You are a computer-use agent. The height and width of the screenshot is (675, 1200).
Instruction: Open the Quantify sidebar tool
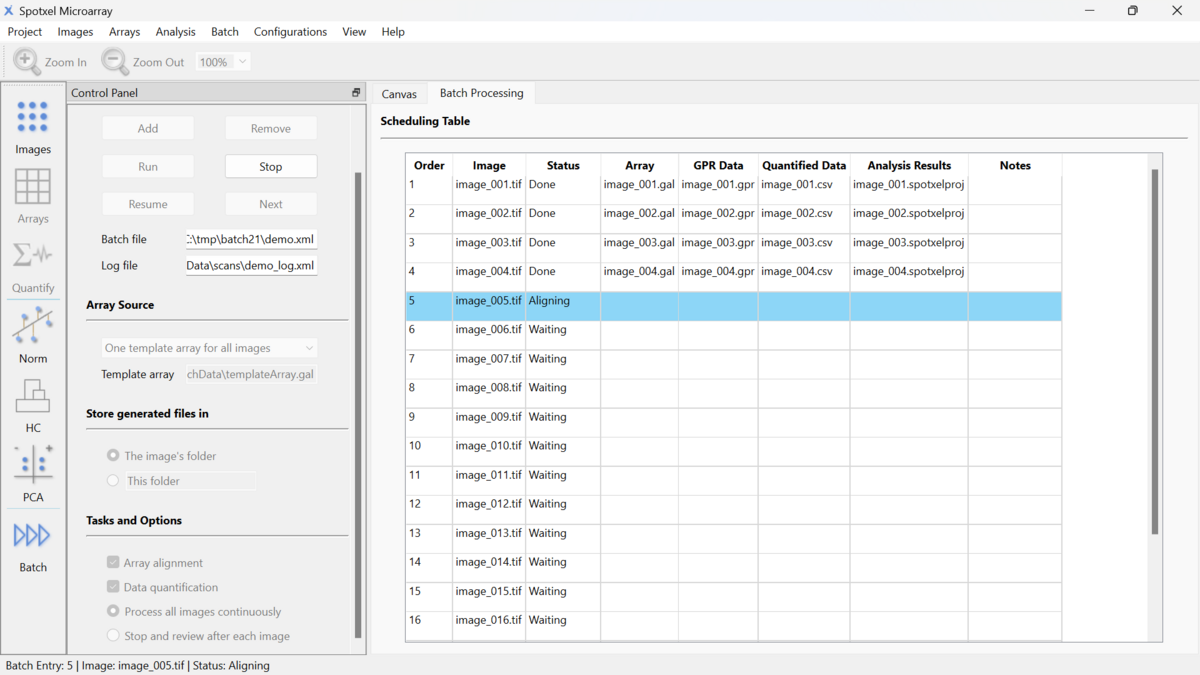pyautogui.click(x=32, y=256)
